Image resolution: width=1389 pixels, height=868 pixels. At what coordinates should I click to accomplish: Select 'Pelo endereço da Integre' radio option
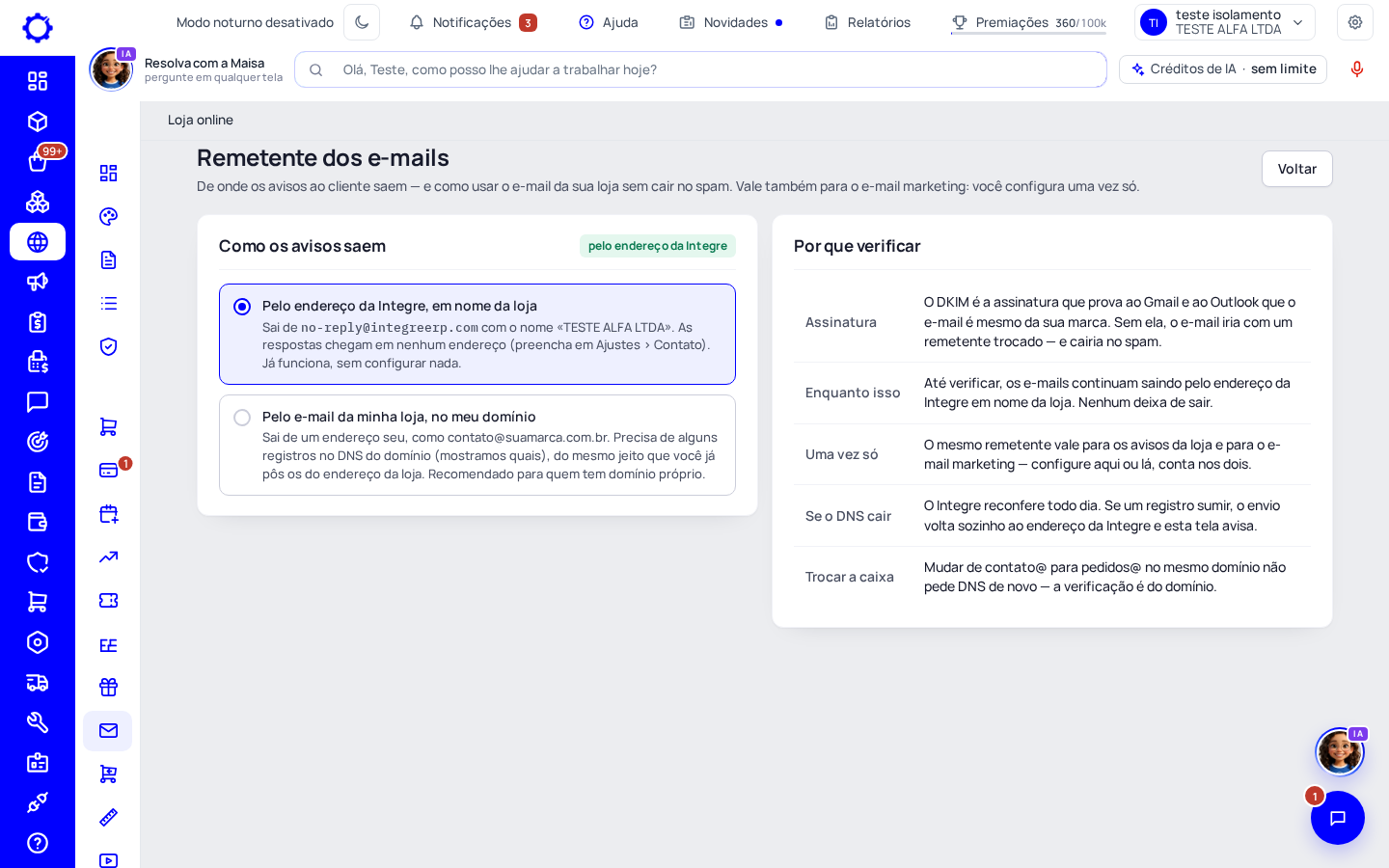pos(242,307)
